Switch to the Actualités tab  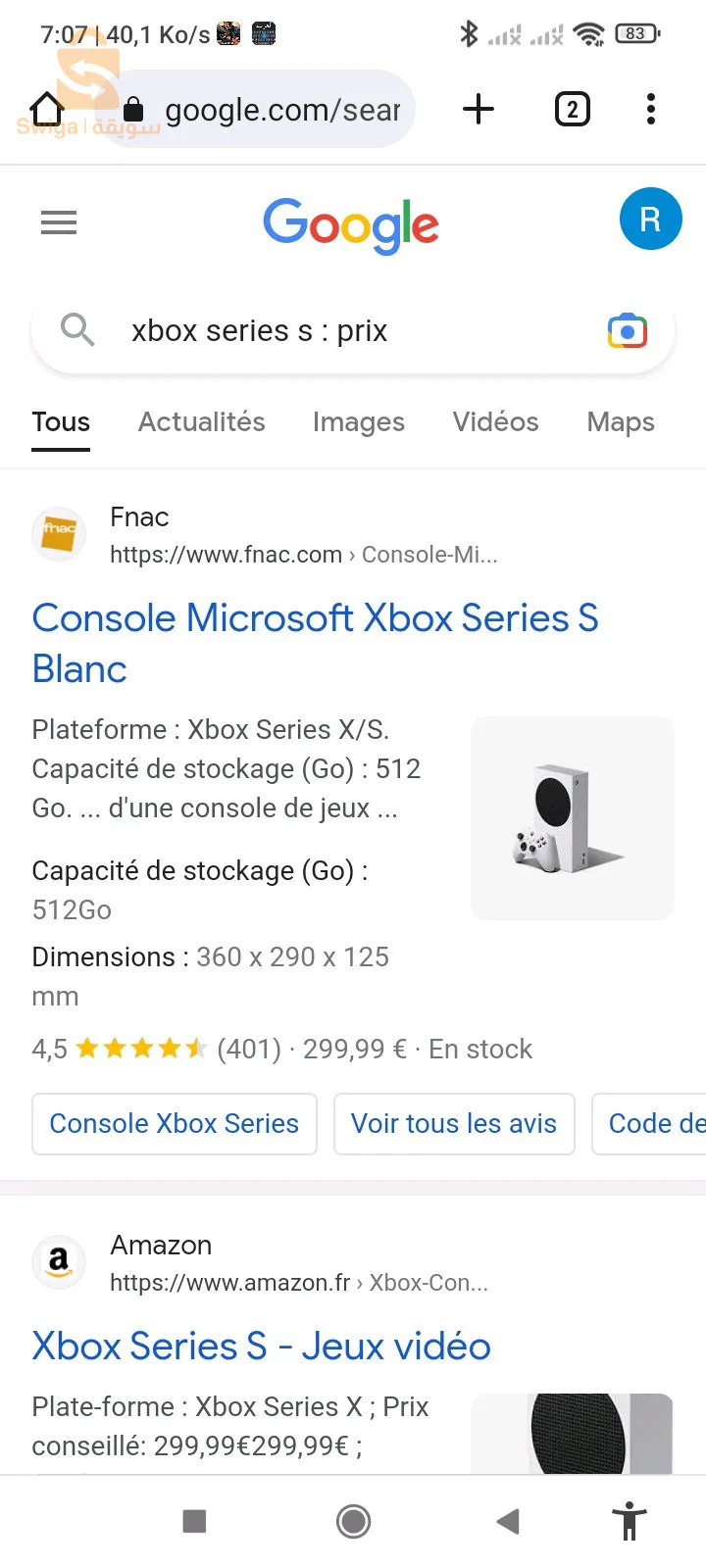click(202, 421)
